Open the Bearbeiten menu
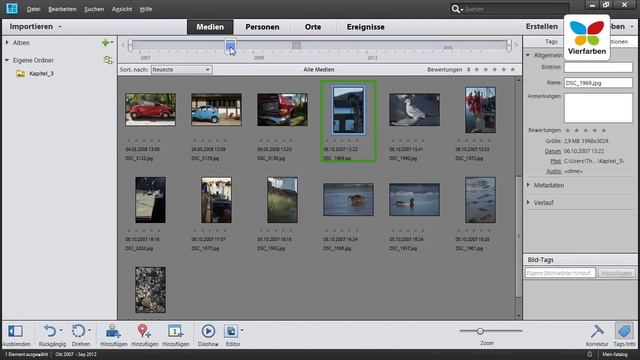 coord(62,9)
